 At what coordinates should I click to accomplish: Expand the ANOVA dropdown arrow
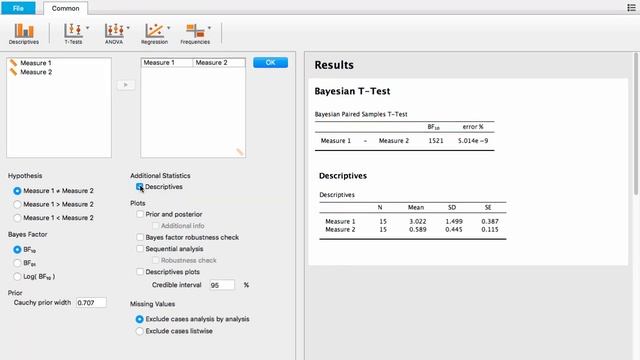(128, 28)
